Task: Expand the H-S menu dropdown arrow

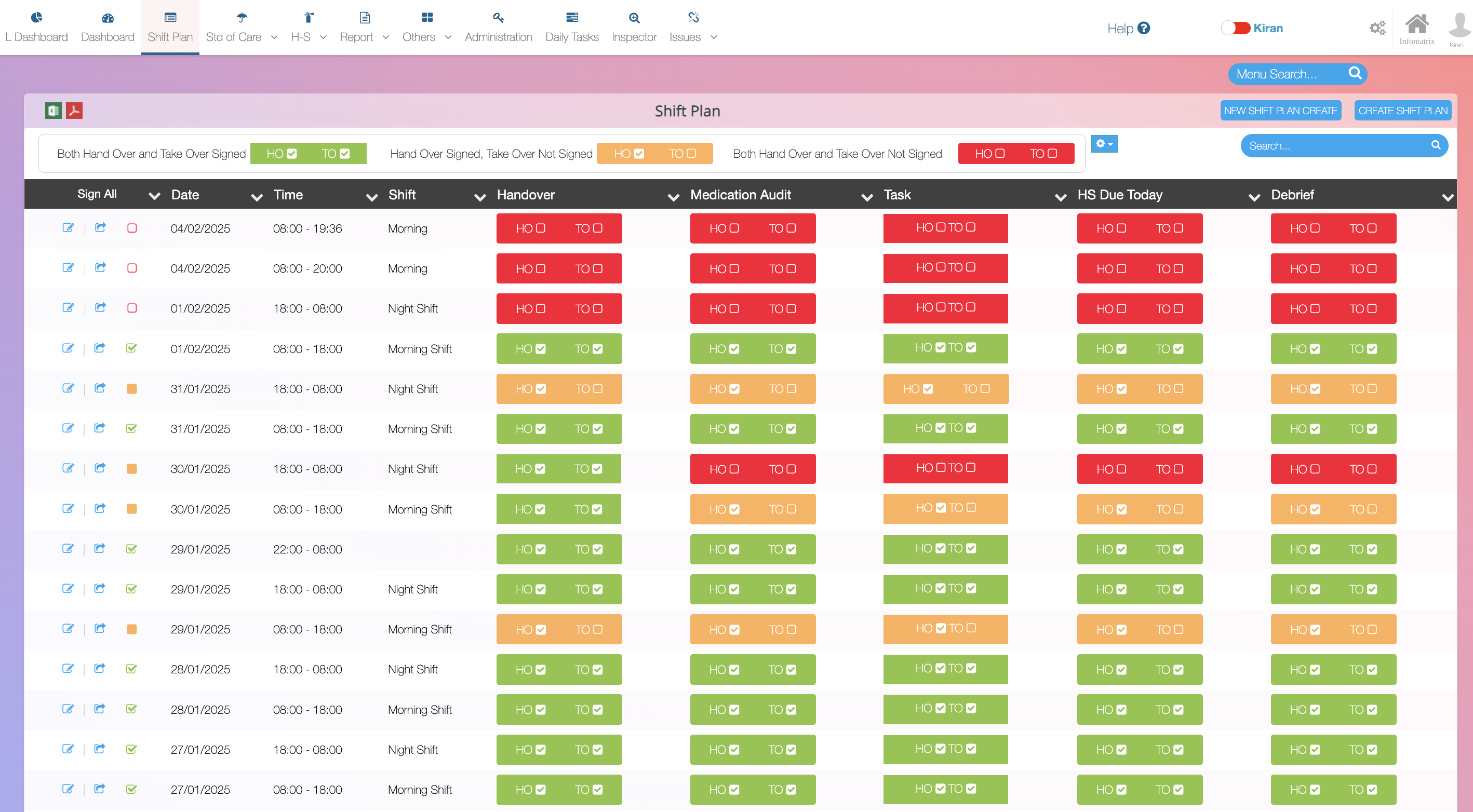Action: (x=323, y=37)
